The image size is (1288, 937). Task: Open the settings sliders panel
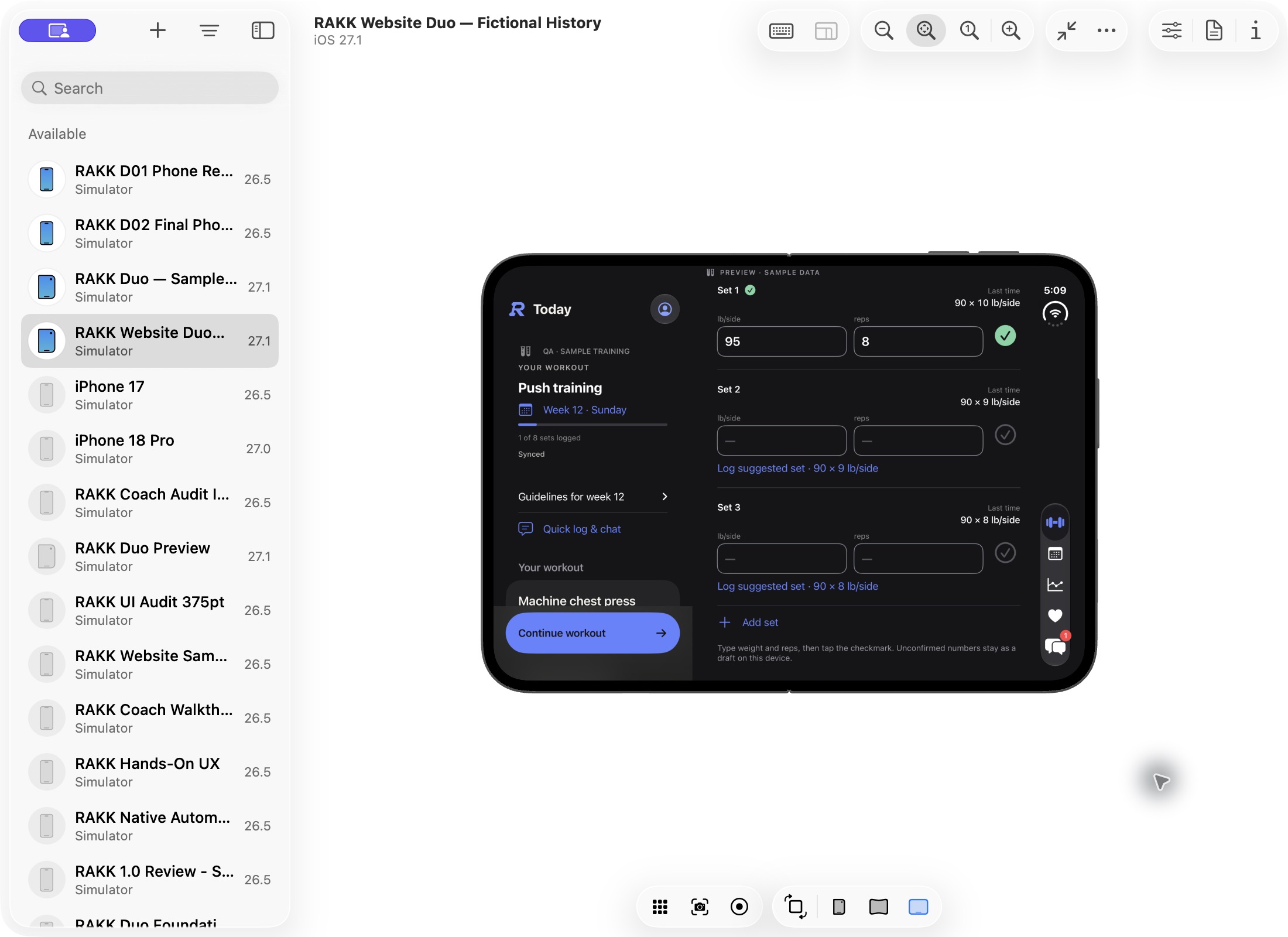coord(1171,30)
